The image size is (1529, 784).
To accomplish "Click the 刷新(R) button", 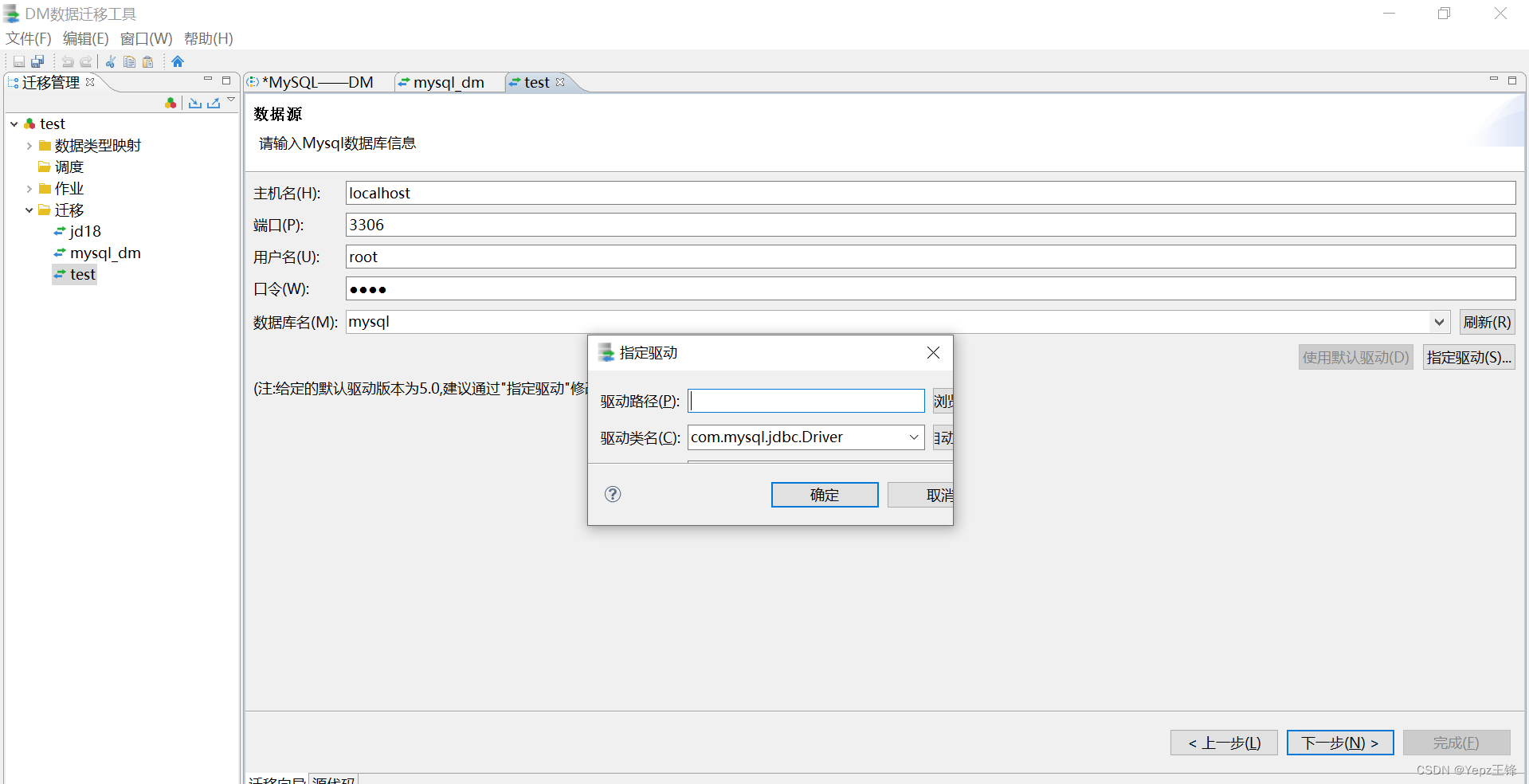I will point(1487,322).
